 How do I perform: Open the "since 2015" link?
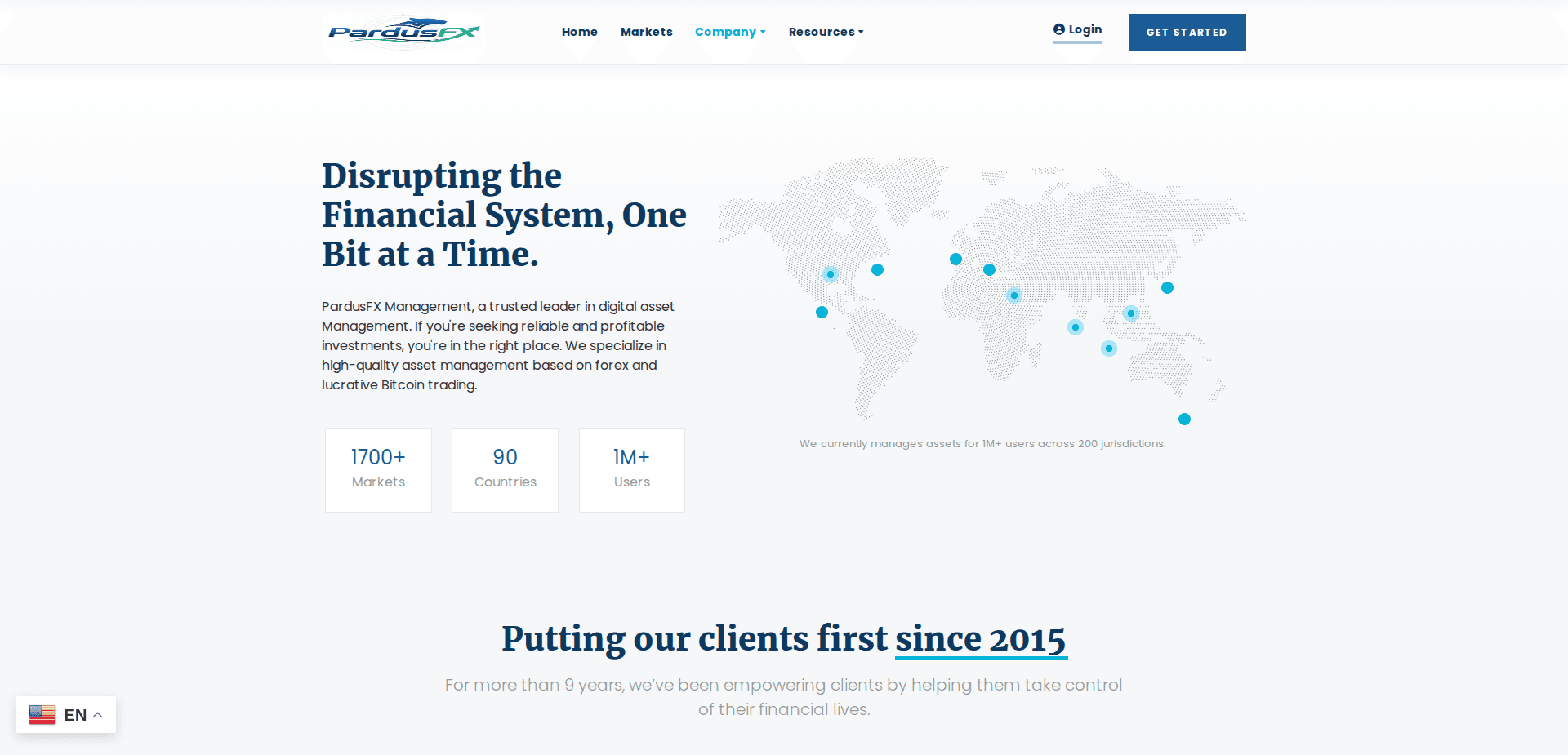(981, 639)
